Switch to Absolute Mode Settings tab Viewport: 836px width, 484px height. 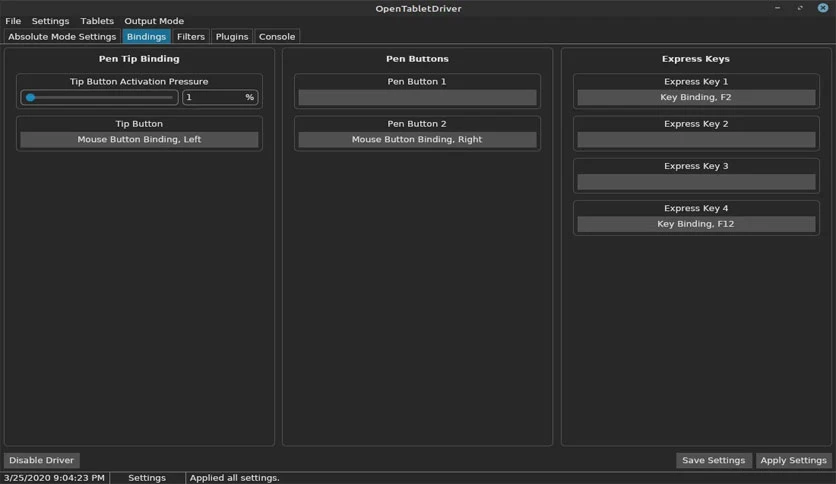point(62,36)
